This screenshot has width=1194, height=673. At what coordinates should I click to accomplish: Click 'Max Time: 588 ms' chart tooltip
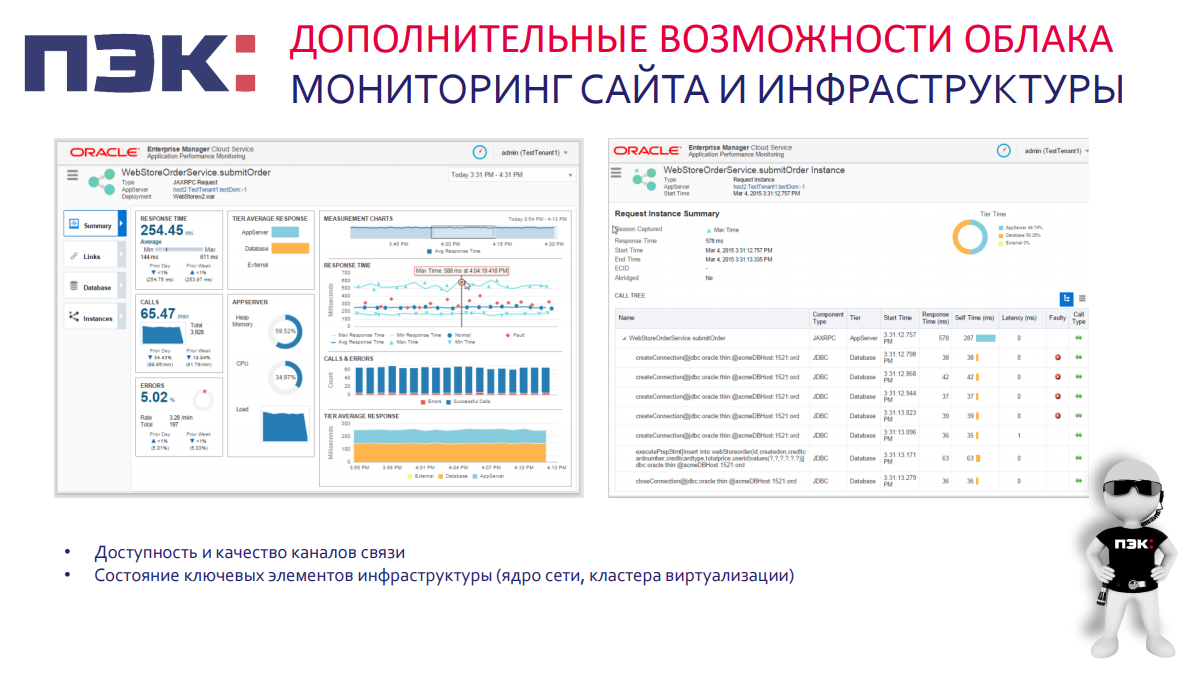tap(461, 271)
